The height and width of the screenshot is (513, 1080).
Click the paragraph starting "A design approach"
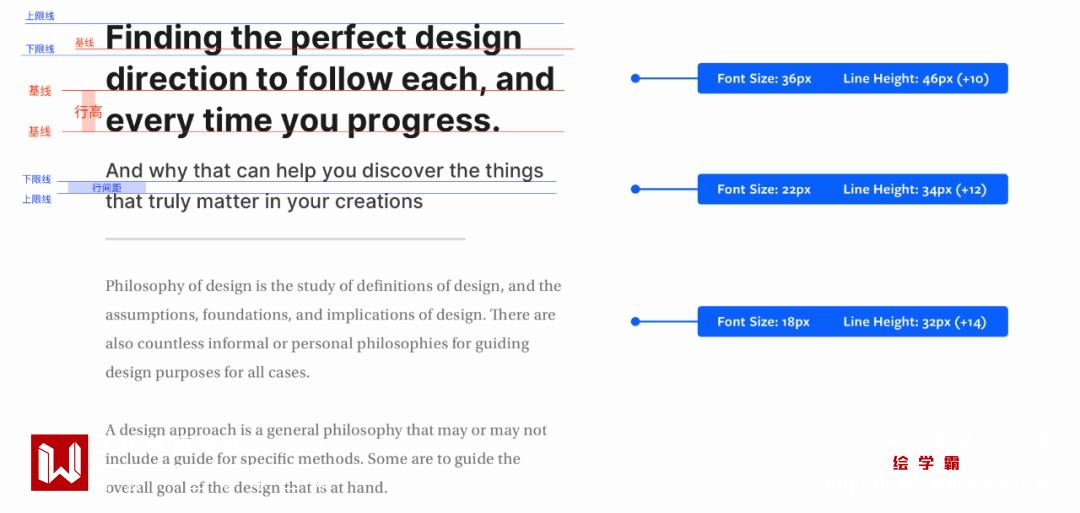coord(326,459)
